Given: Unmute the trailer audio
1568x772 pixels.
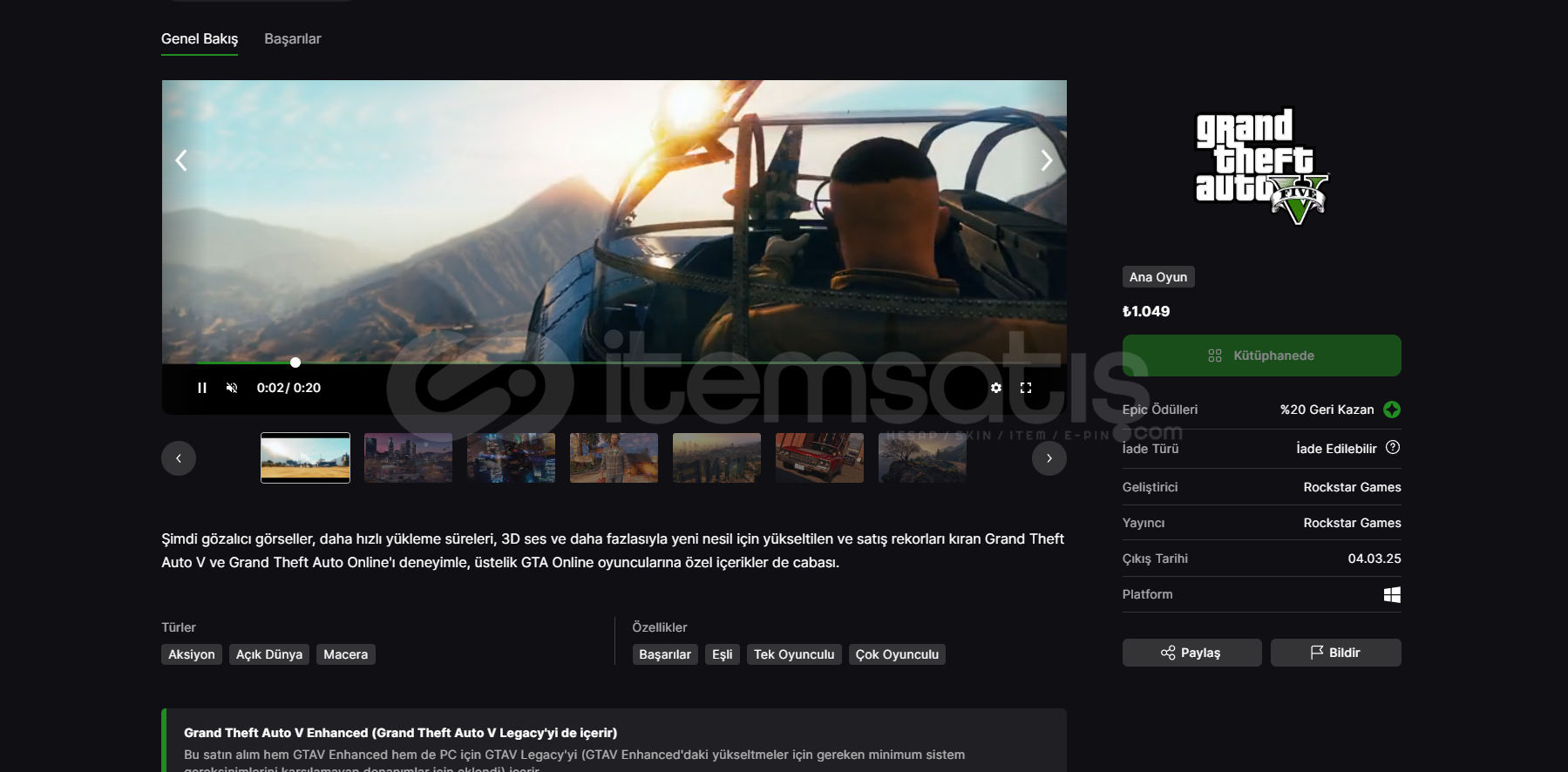Looking at the screenshot, I should (x=232, y=388).
